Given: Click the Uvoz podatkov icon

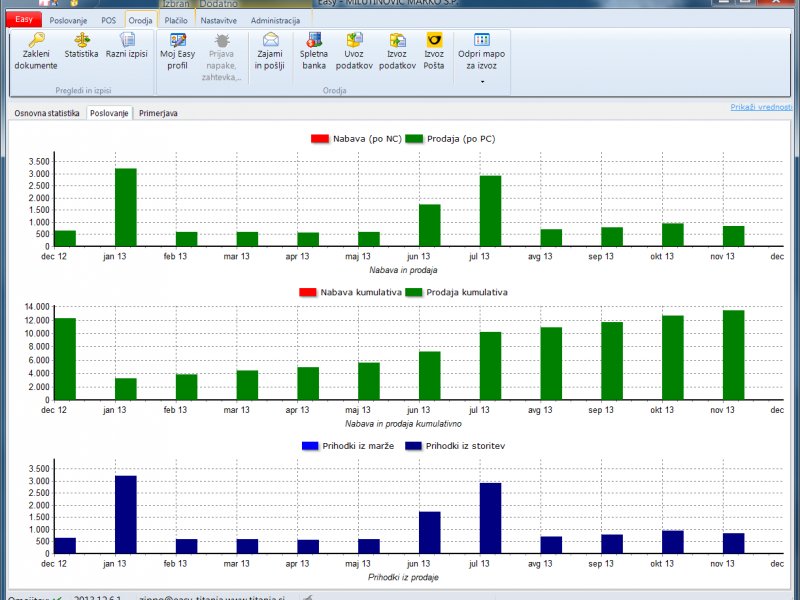Looking at the screenshot, I should [x=354, y=41].
